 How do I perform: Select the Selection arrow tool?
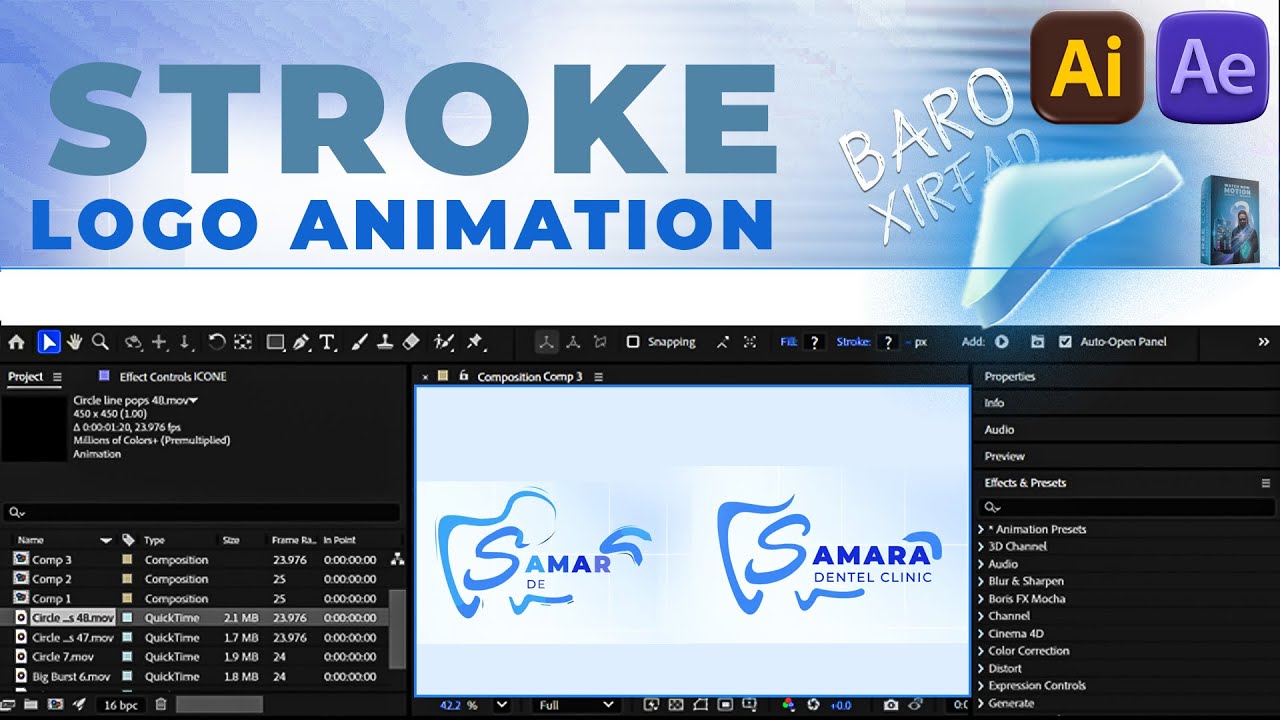coord(48,342)
